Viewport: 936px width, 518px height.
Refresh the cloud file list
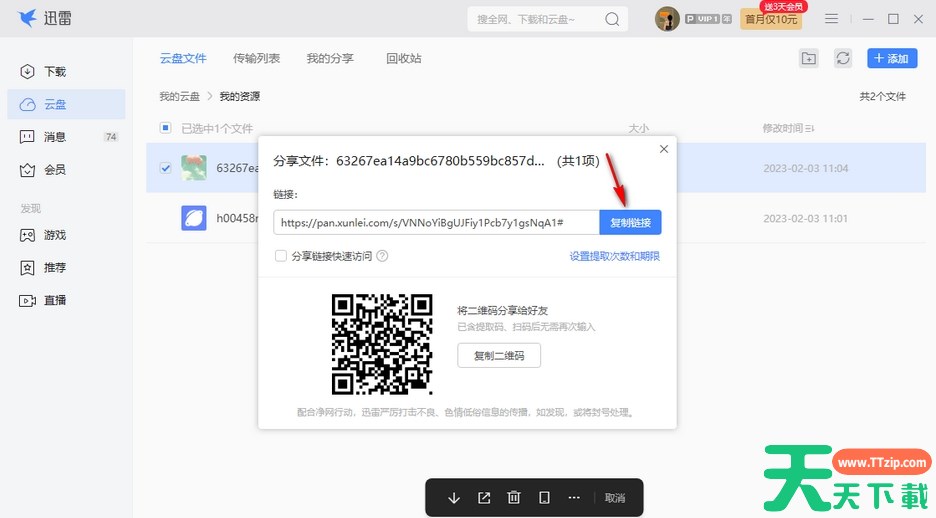pyautogui.click(x=843, y=59)
